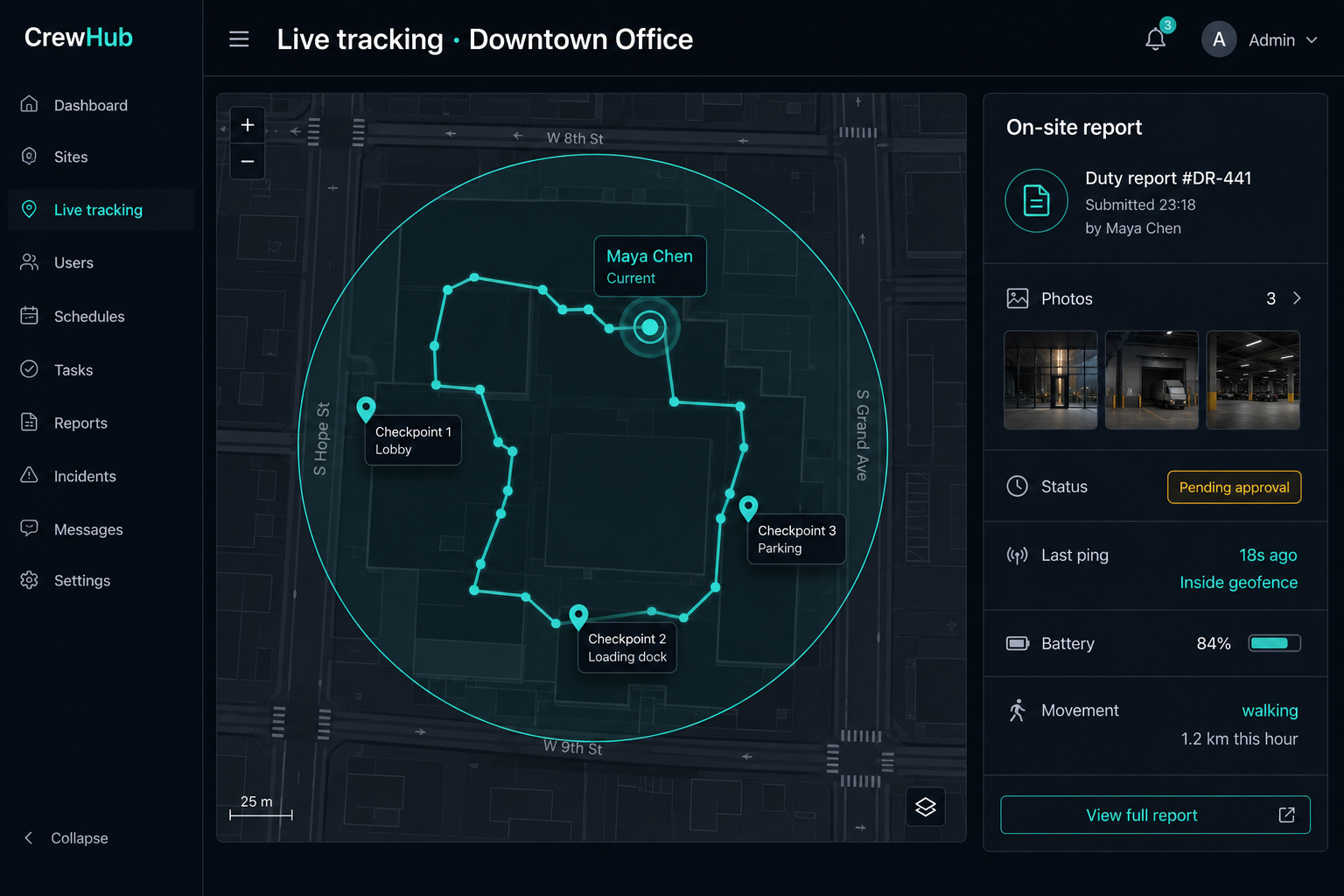Open the notifications bell
1344x896 pixels.
pos(1155,39)
